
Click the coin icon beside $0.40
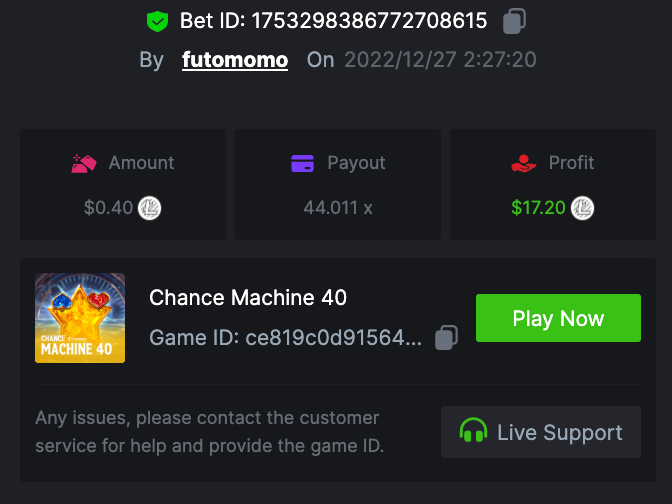(150, 208)
